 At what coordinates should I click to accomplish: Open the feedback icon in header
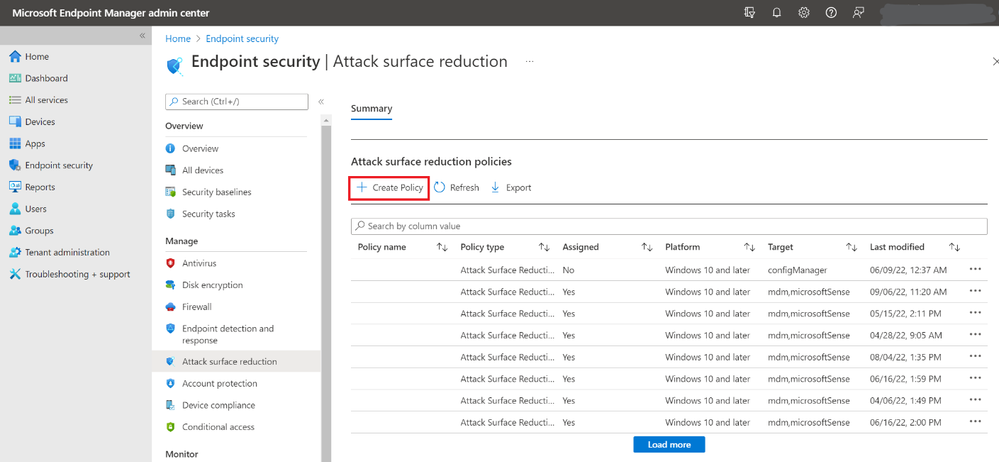coord(858,13)
